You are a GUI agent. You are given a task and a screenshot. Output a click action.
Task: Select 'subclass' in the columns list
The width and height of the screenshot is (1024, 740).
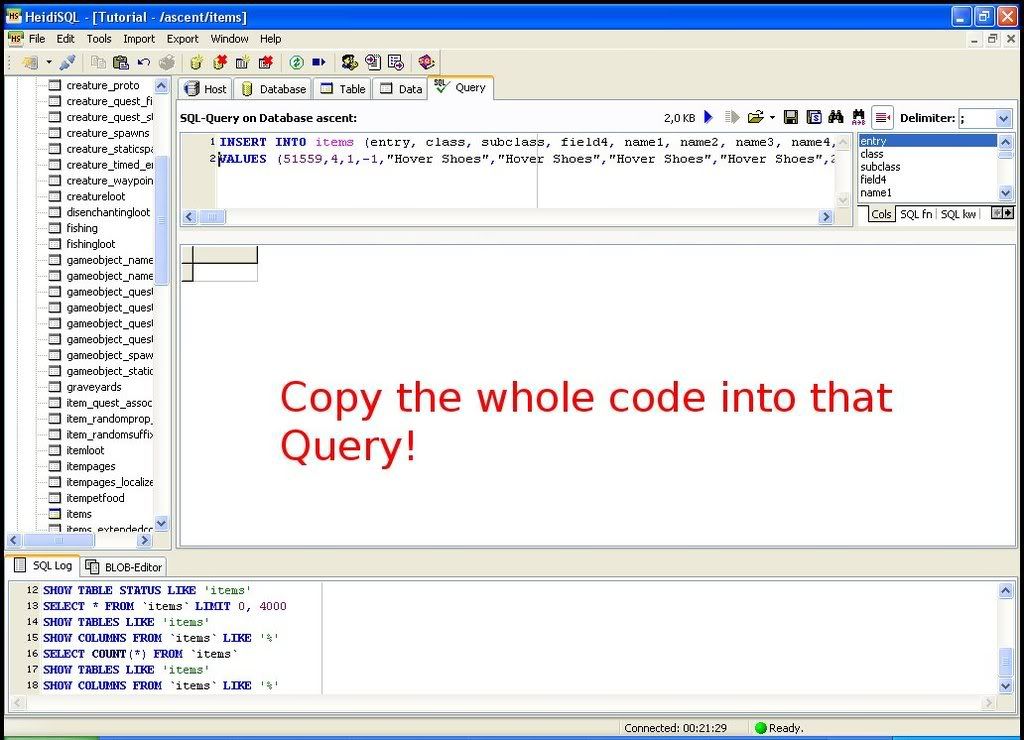[x=880, y=167]
